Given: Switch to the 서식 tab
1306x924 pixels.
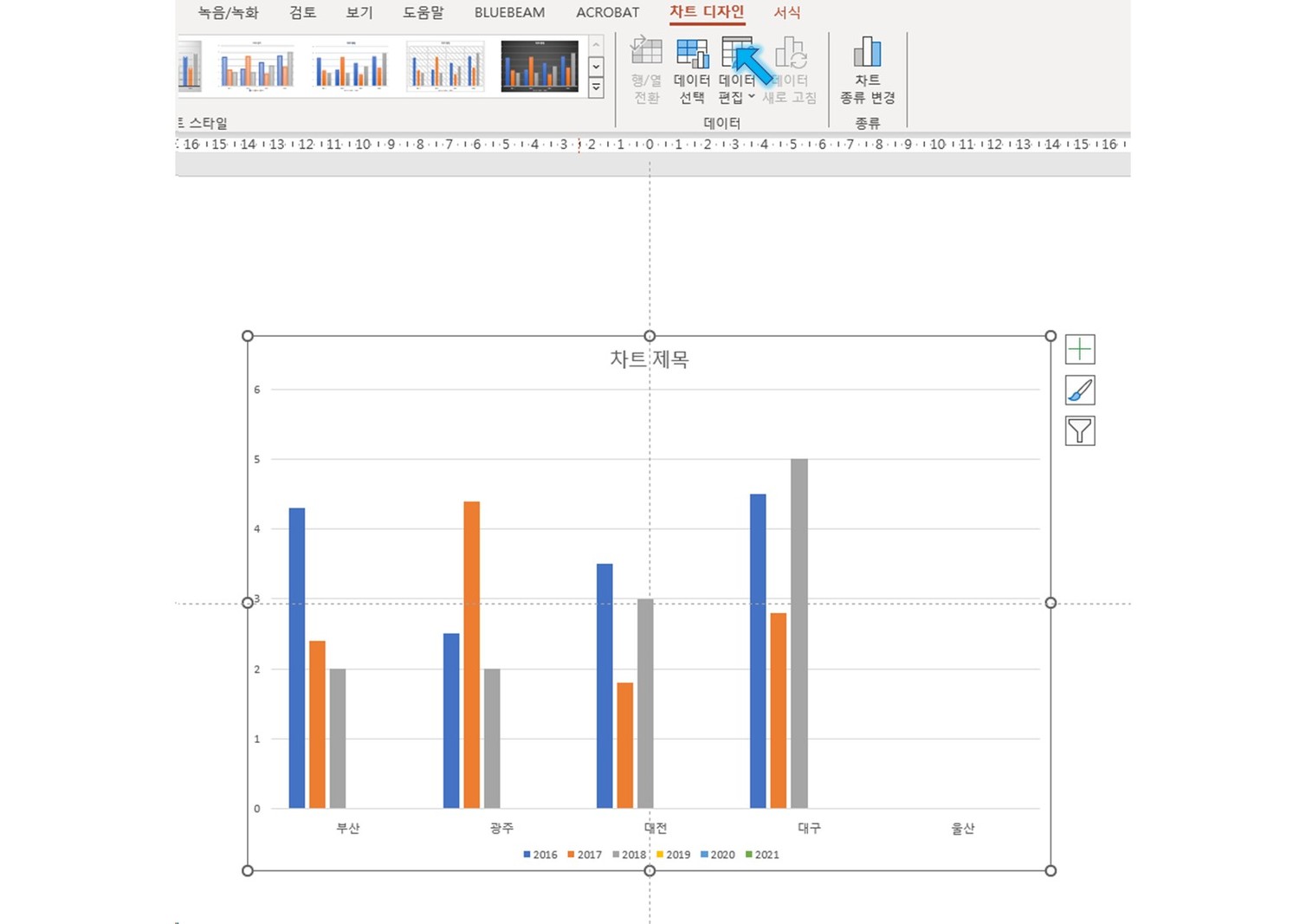Looking at the screenshot, I should pyautogui.click(x=787, y=13).
